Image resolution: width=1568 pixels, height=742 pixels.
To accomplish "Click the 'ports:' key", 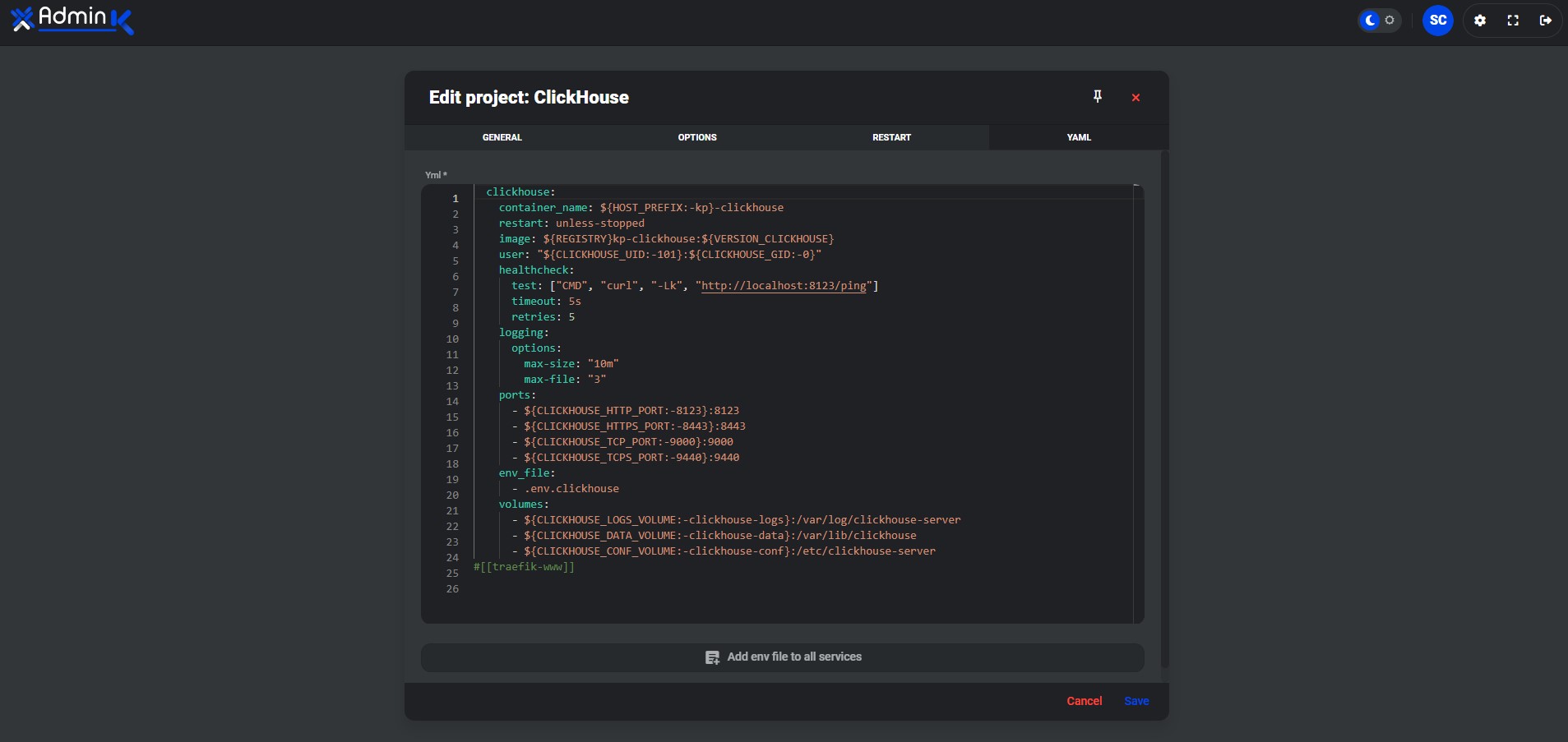I will tap(517, 395).
